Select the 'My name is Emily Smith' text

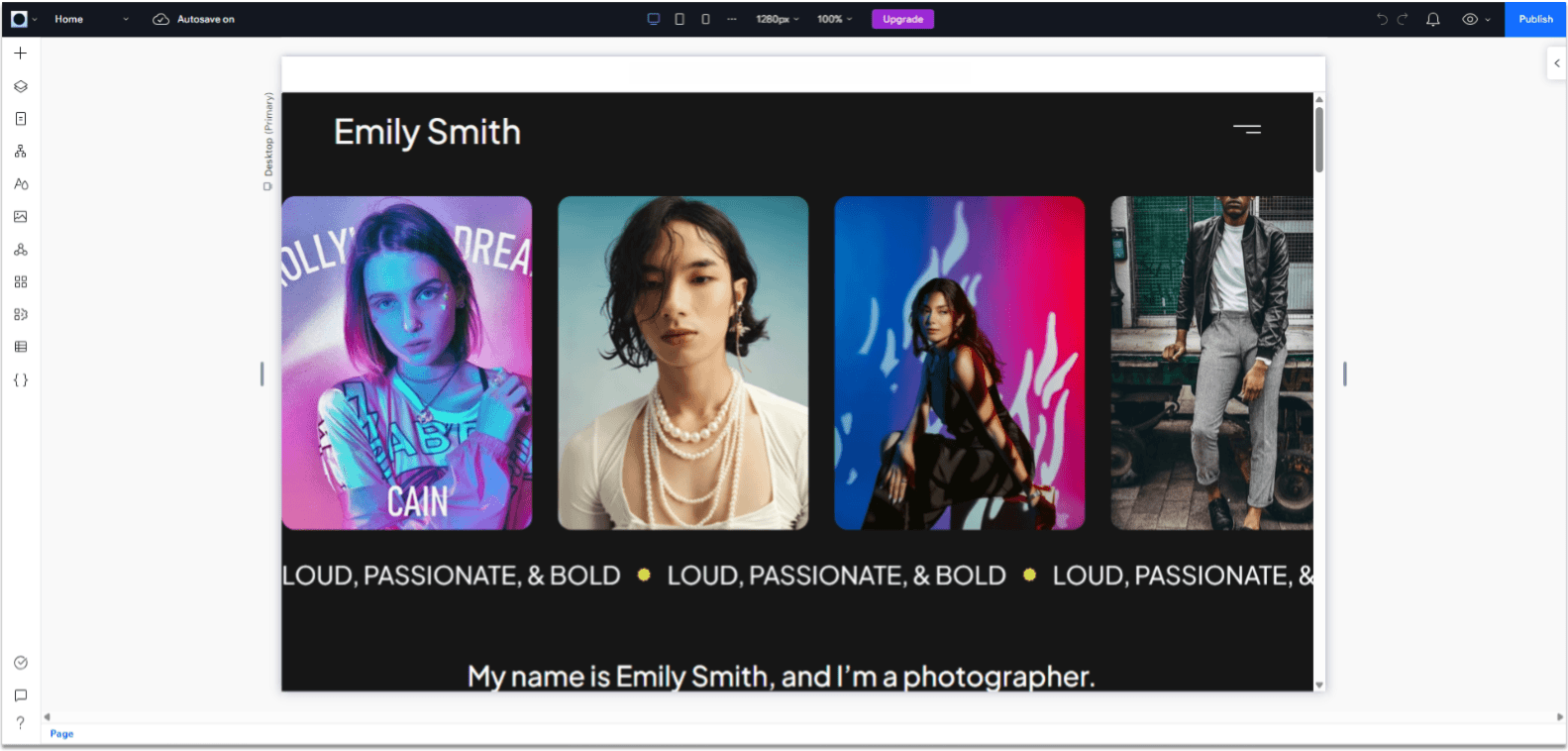781,677
